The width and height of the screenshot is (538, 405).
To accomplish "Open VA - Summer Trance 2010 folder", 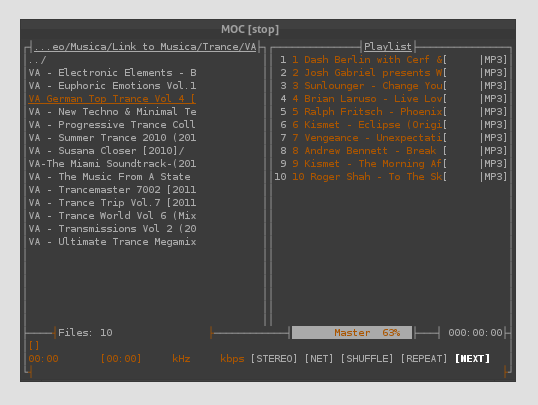I will (112, 138).
